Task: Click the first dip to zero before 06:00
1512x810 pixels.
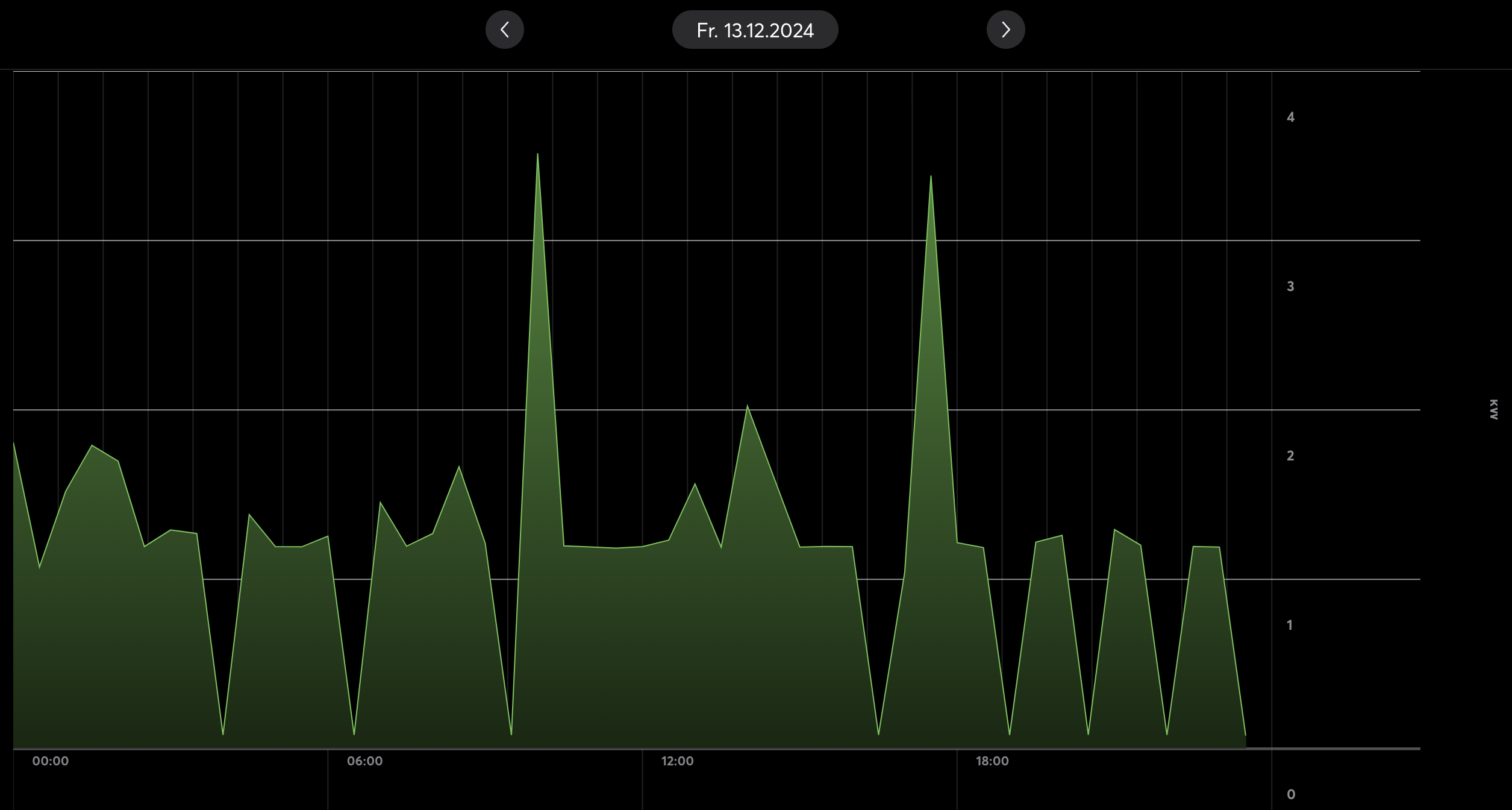Action: [x=223, y=734]
